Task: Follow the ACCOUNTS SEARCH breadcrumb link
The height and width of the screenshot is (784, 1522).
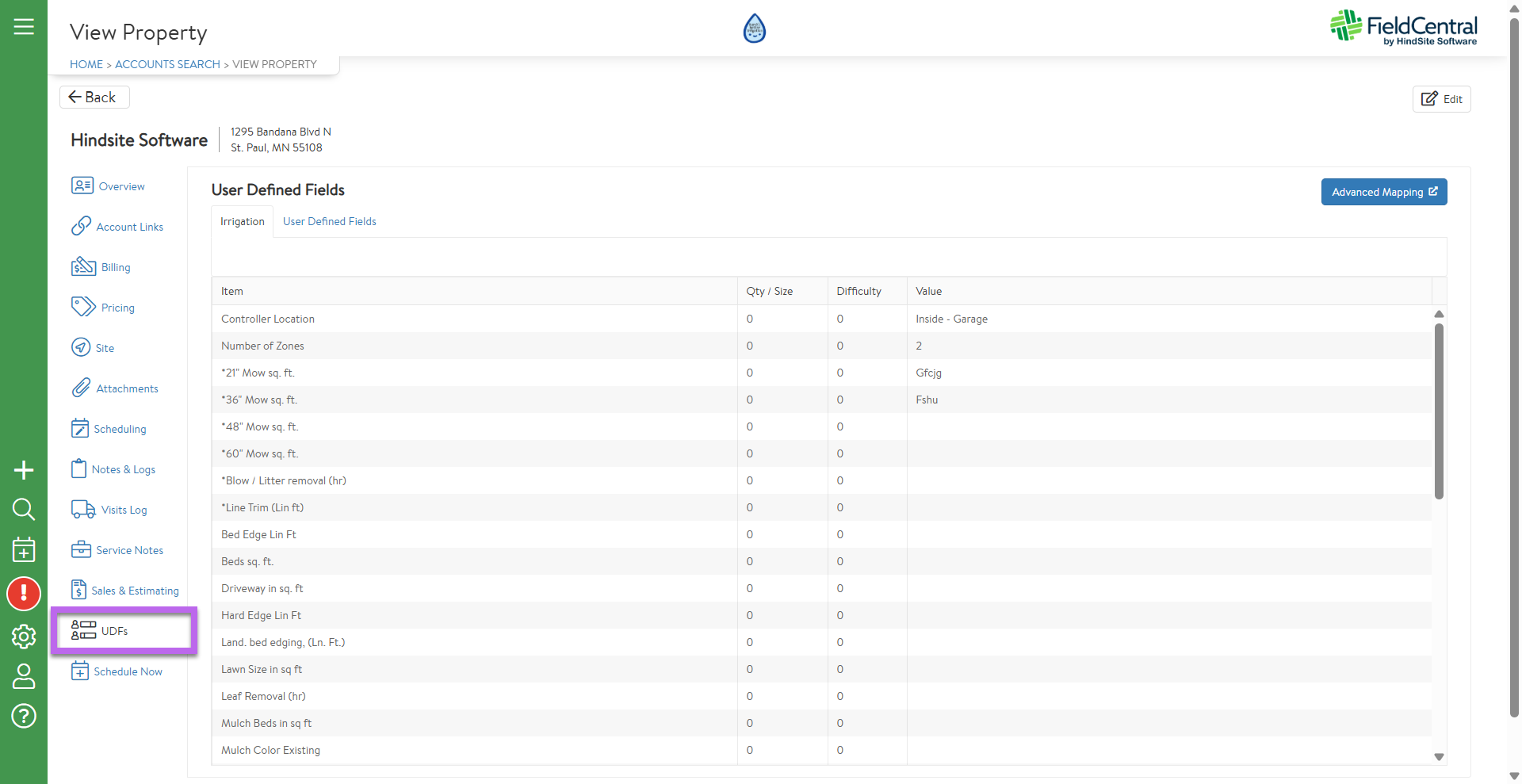Action: pos(167,64)
